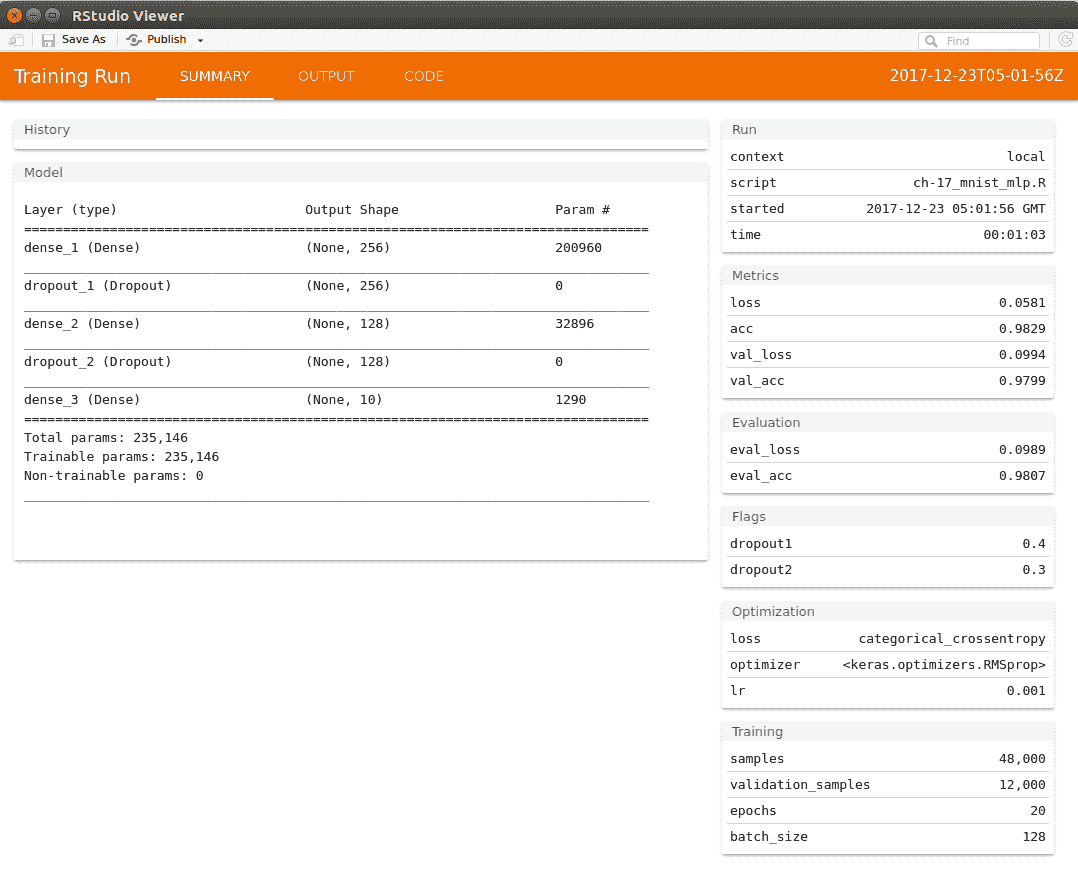Click param count 1290
The height and width of the screenshot is (886, 1078).
571,399
